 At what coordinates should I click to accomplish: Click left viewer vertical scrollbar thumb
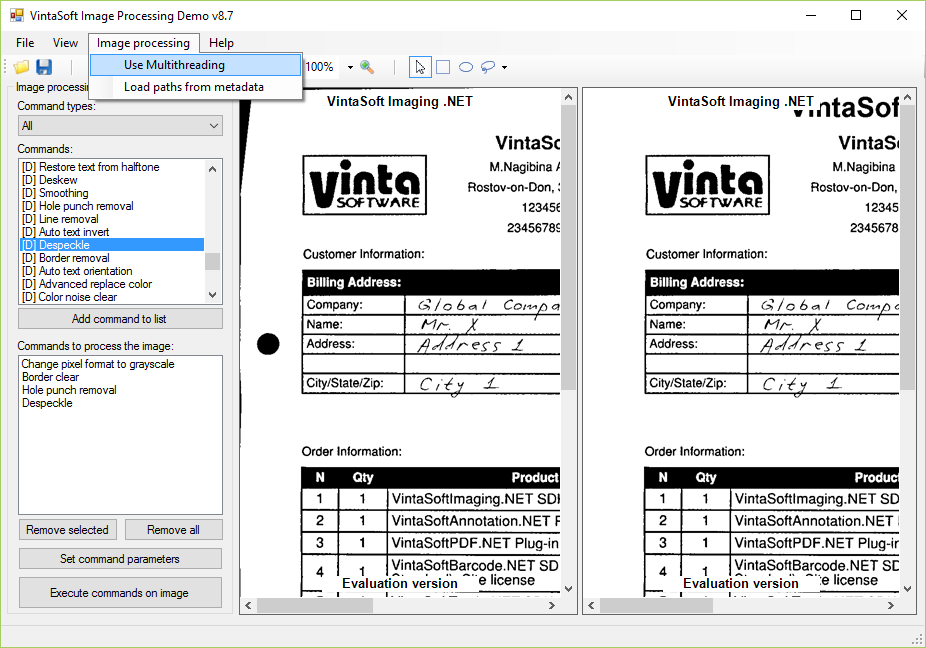click(568, 248)
